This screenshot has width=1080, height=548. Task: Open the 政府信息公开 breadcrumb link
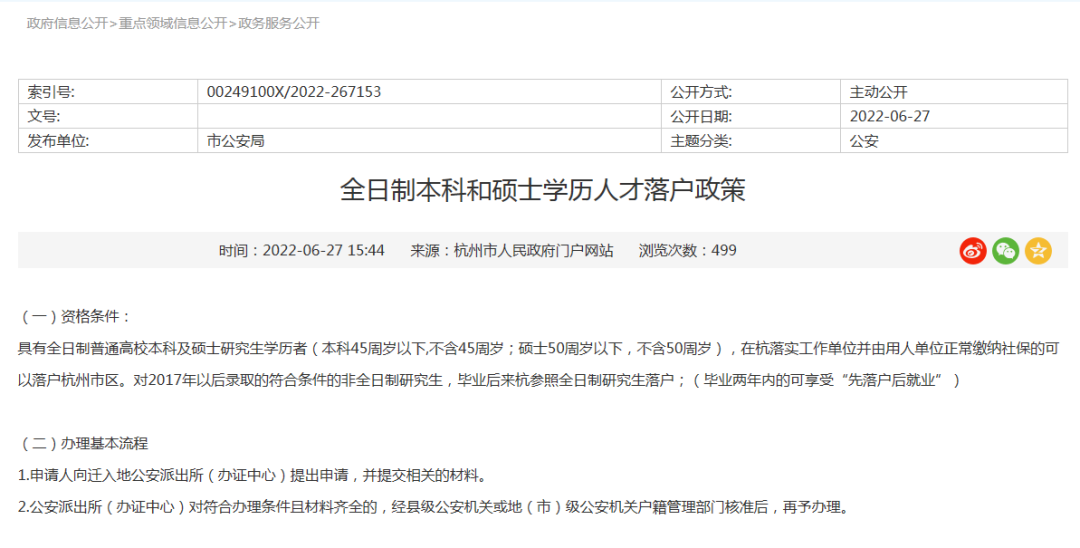click(68, 23)
